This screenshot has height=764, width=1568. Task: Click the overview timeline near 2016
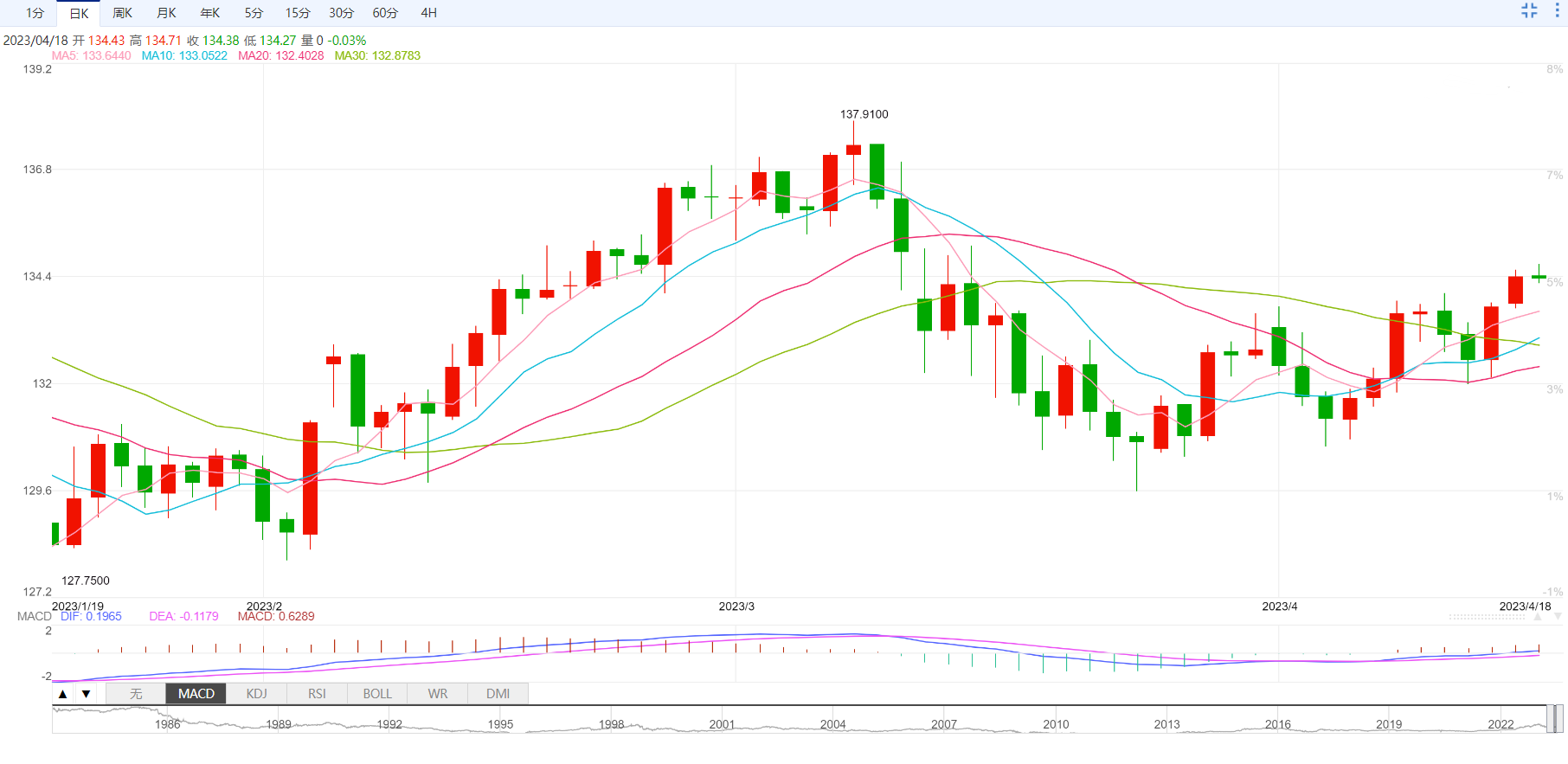[1277, 724]
